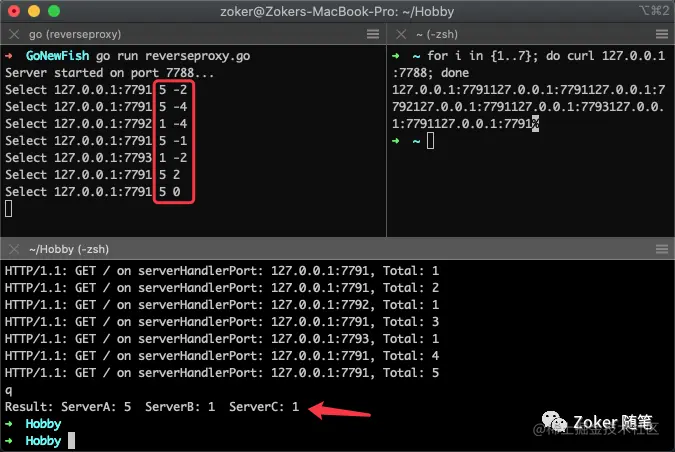Click the cursor in the ~ (-zsh) prompt
Image resolution: width=675 pixels, height=452 pixels.
point(430,141)
